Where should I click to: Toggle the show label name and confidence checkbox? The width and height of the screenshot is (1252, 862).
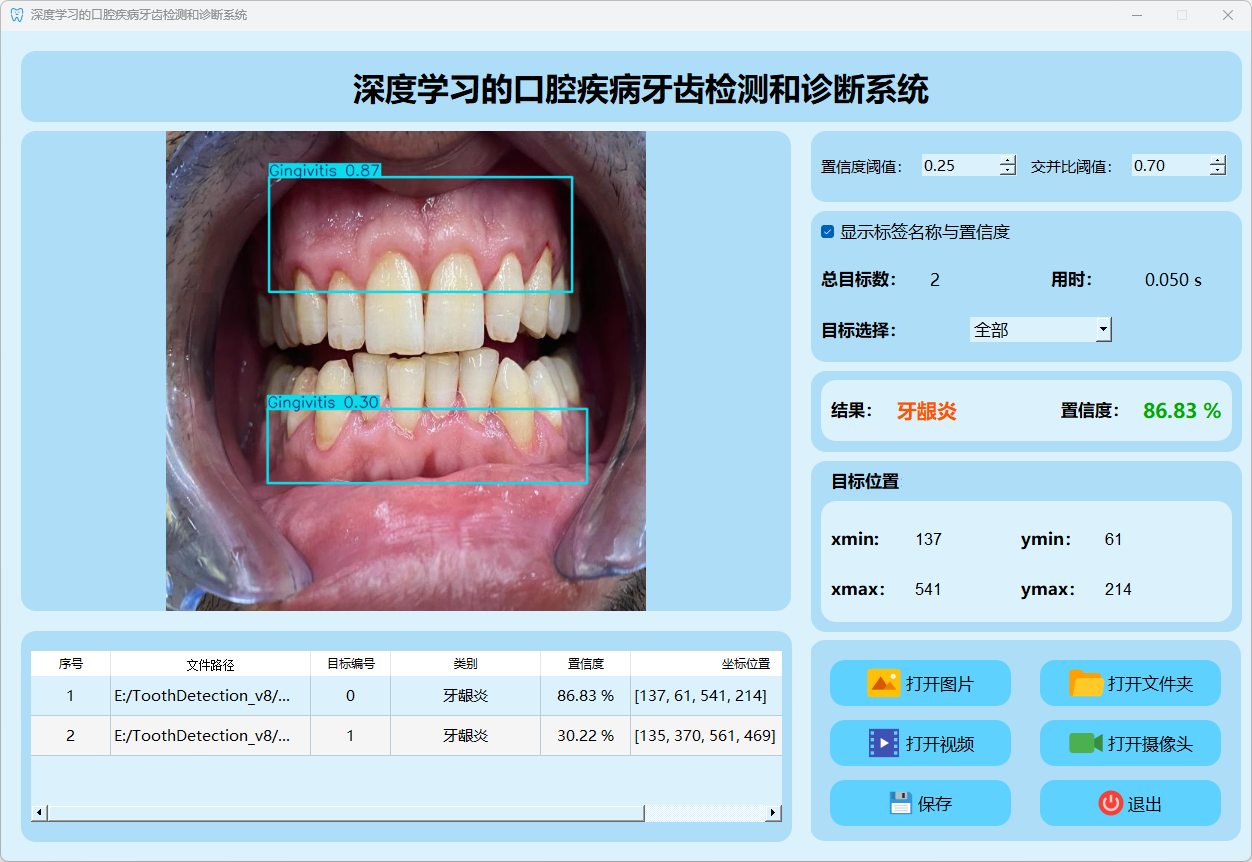[x=828, y=232]
